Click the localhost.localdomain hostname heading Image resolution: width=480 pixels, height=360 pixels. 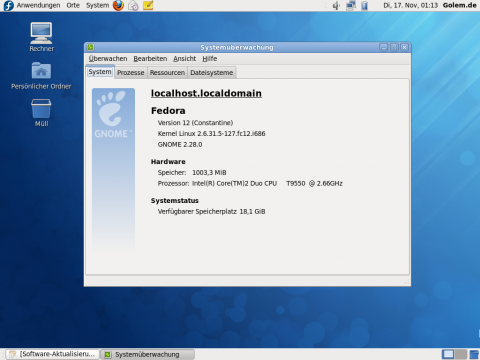click(206, 93)
